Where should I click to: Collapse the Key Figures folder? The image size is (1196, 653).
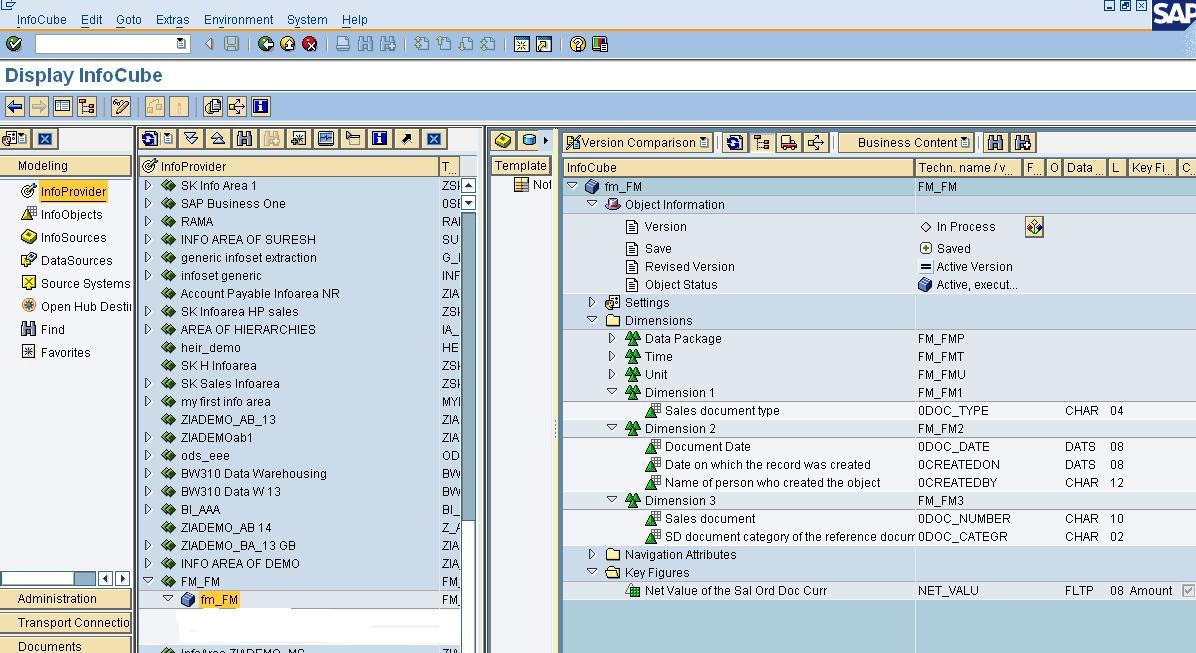(592, 572)
